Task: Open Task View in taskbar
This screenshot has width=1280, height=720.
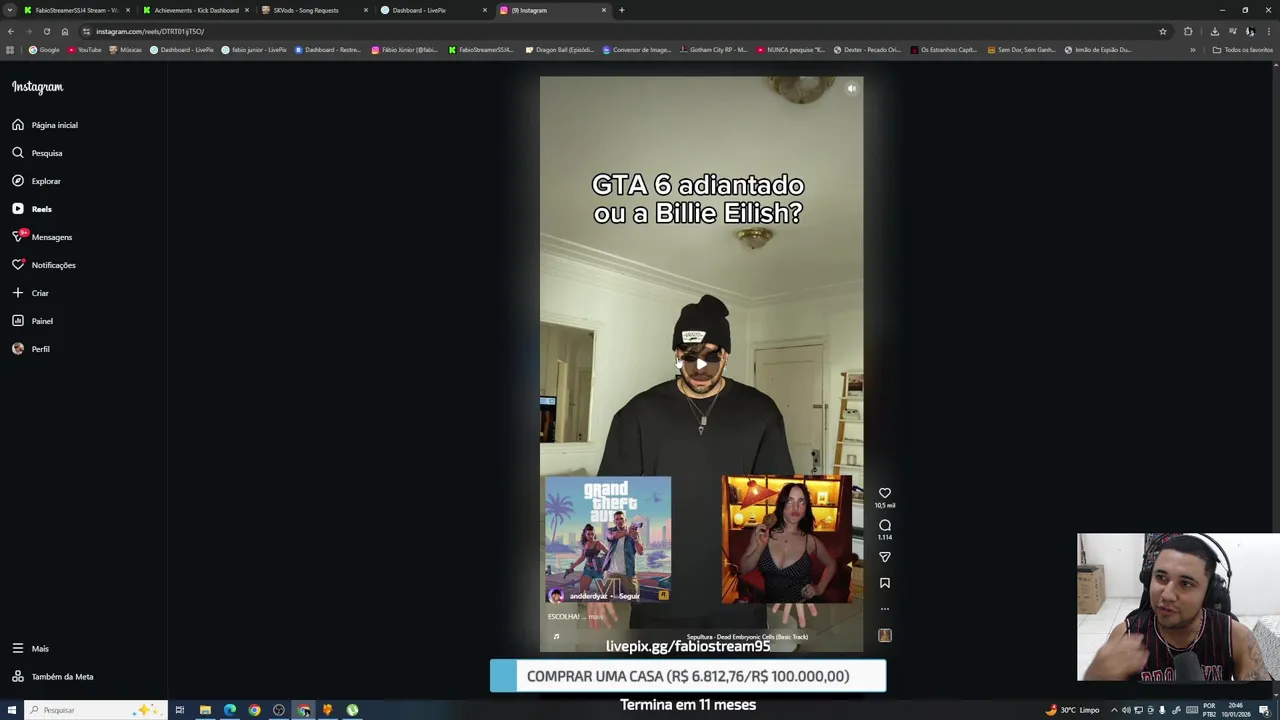Action: (x=180, y=710)
